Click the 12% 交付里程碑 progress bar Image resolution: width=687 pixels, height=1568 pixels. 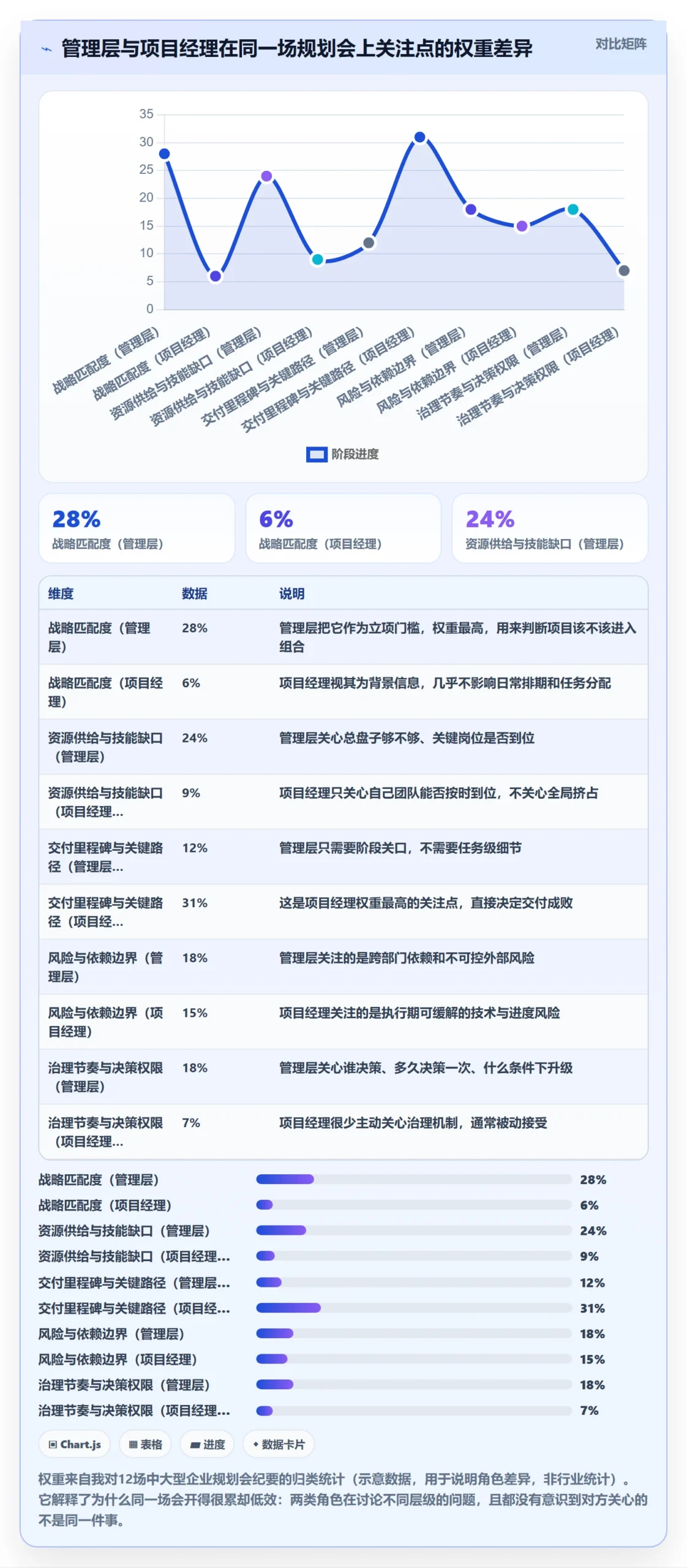pos(414,1282)
